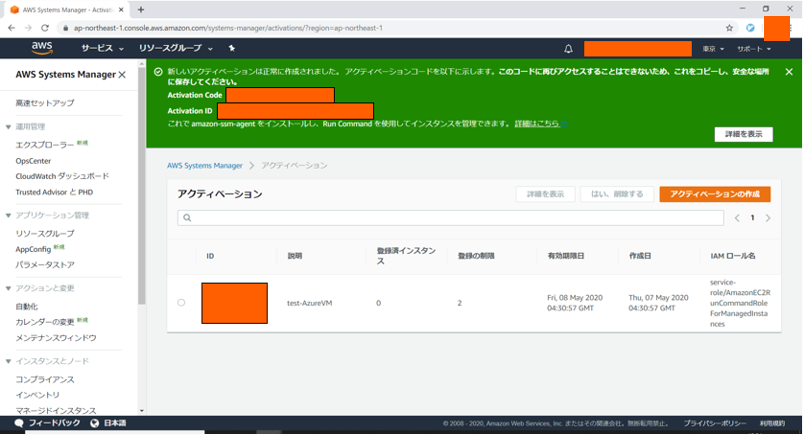Close the AWS Systems Manager sidebar
Viewport: 803px width, 435px height.
[x=122, y=75]
